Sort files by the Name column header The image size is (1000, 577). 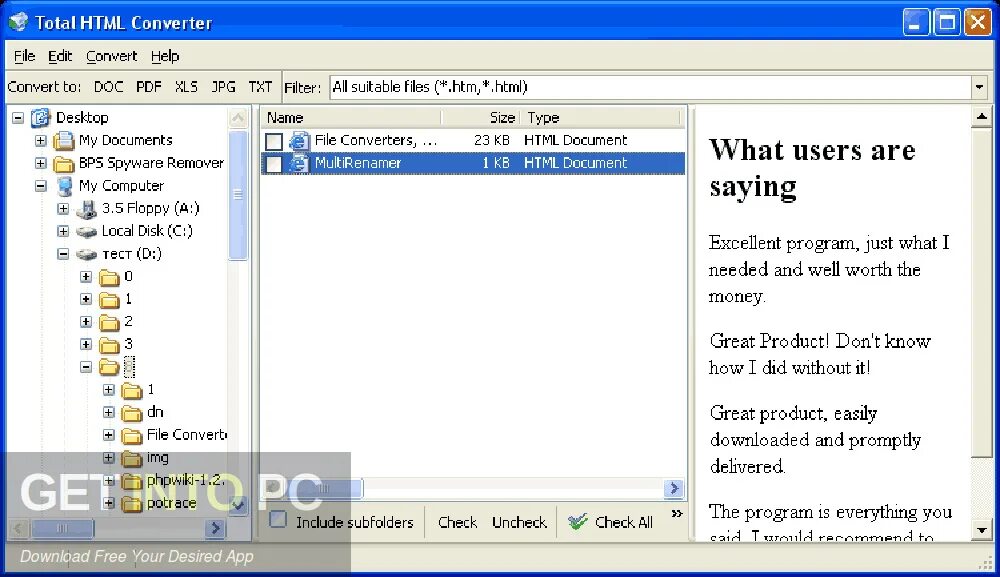[351, 117]
